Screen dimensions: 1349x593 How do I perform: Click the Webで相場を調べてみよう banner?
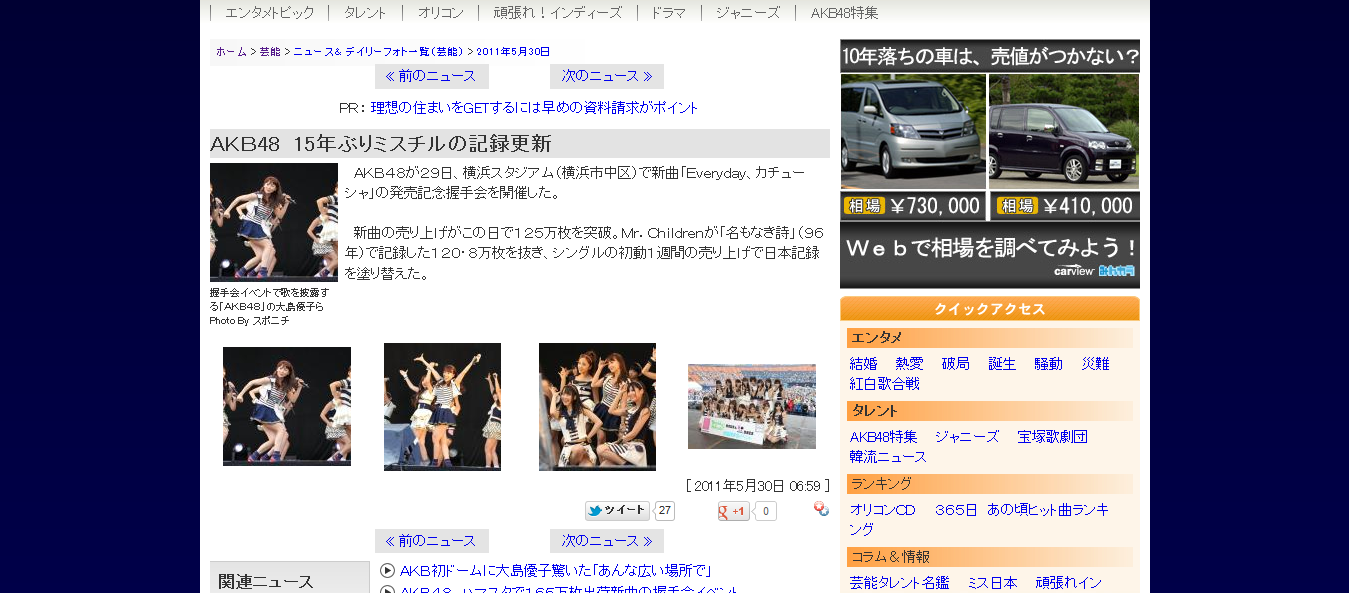point(990,255)
